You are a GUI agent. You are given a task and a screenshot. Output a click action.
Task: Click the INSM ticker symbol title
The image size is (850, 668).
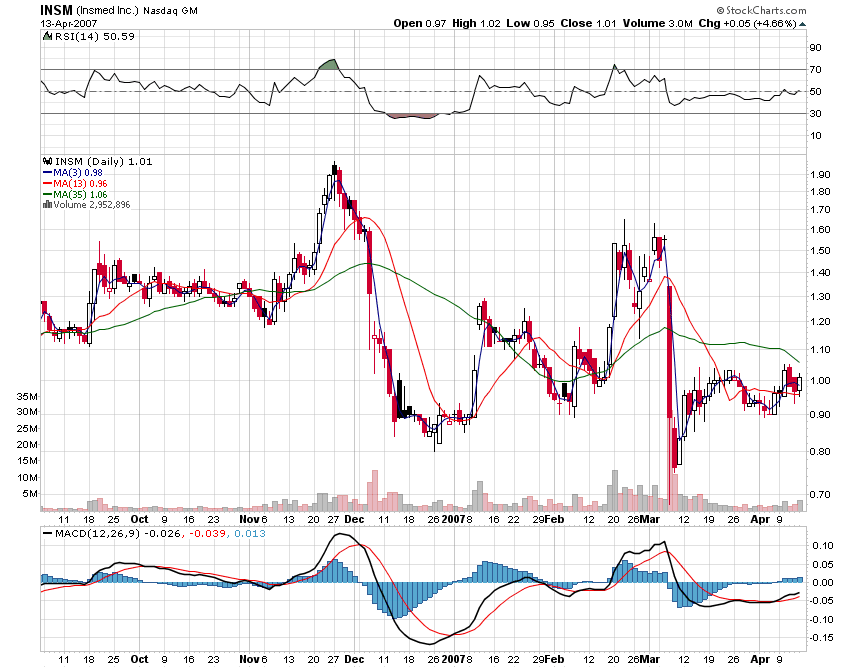pos(56,10)
